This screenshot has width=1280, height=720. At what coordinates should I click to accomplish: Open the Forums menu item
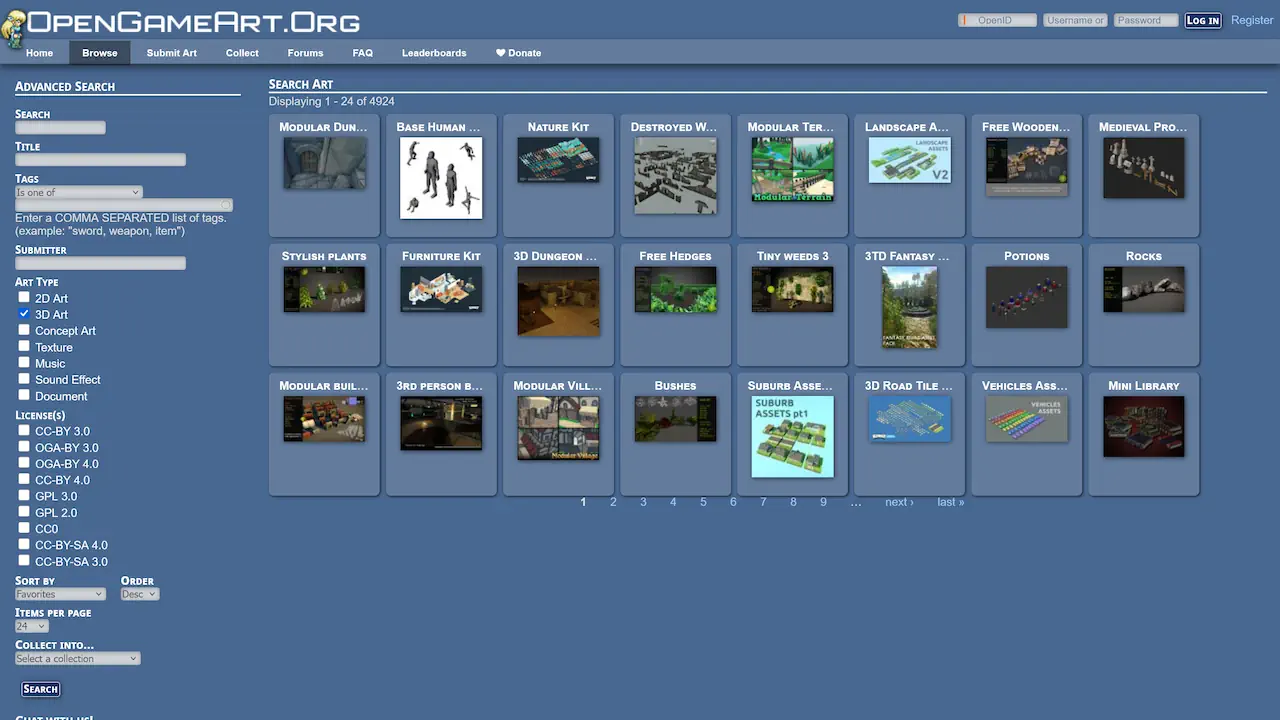[305, 53]
